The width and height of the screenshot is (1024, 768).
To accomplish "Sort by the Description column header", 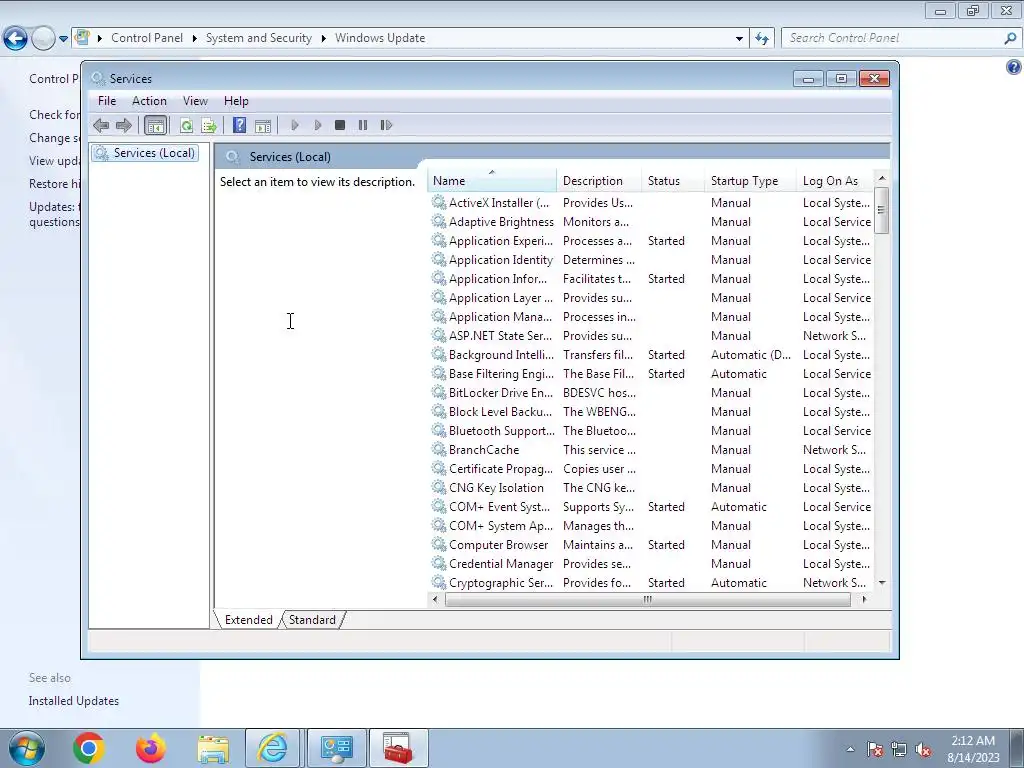I will 599,181.
